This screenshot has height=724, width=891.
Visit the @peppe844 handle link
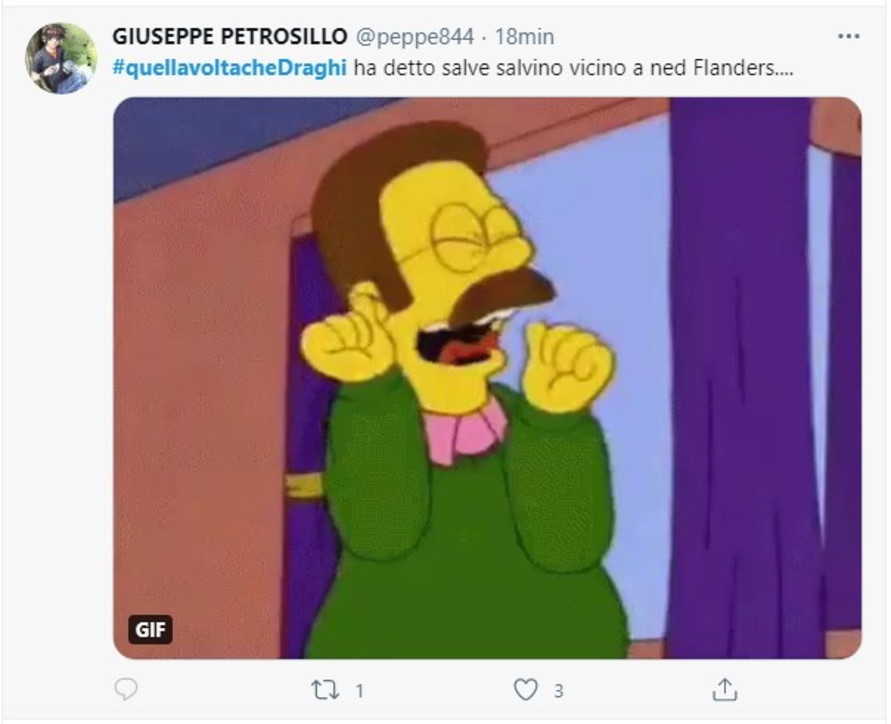point(415,37)
